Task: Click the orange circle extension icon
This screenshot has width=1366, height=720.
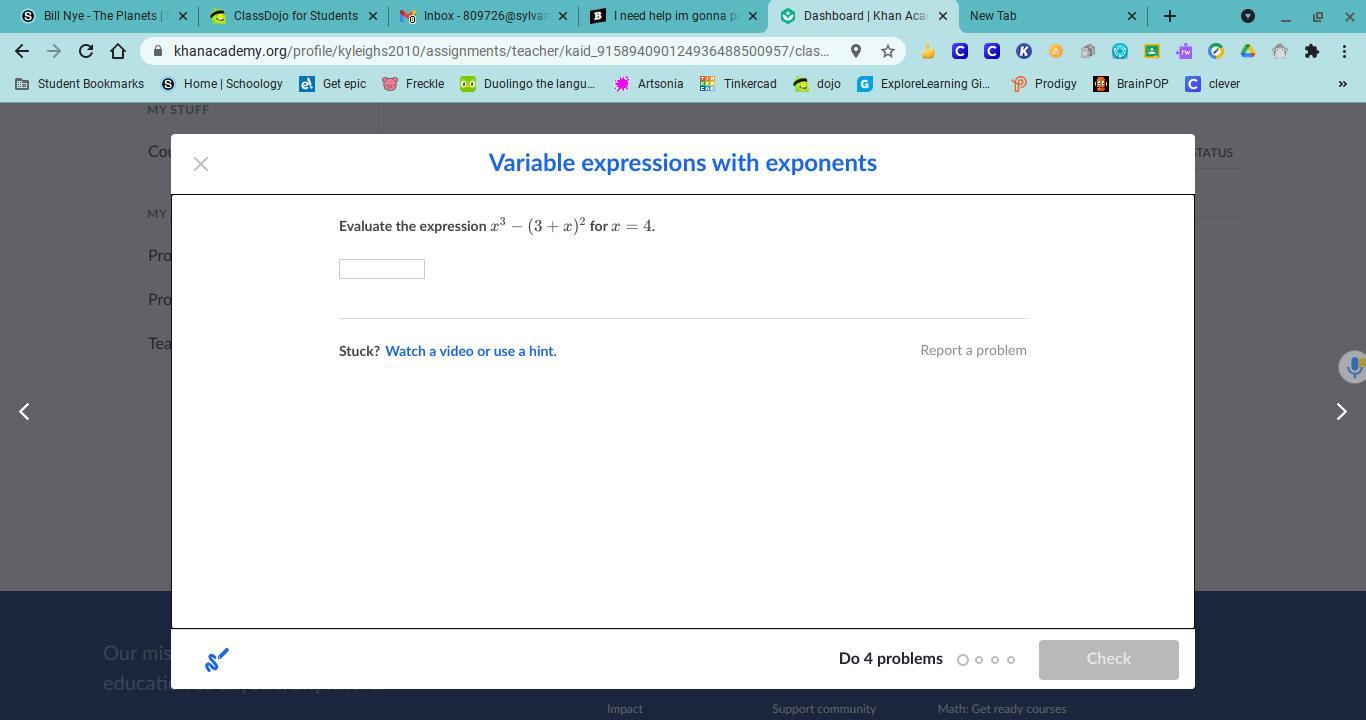Action: click(x=1056, y=51)
